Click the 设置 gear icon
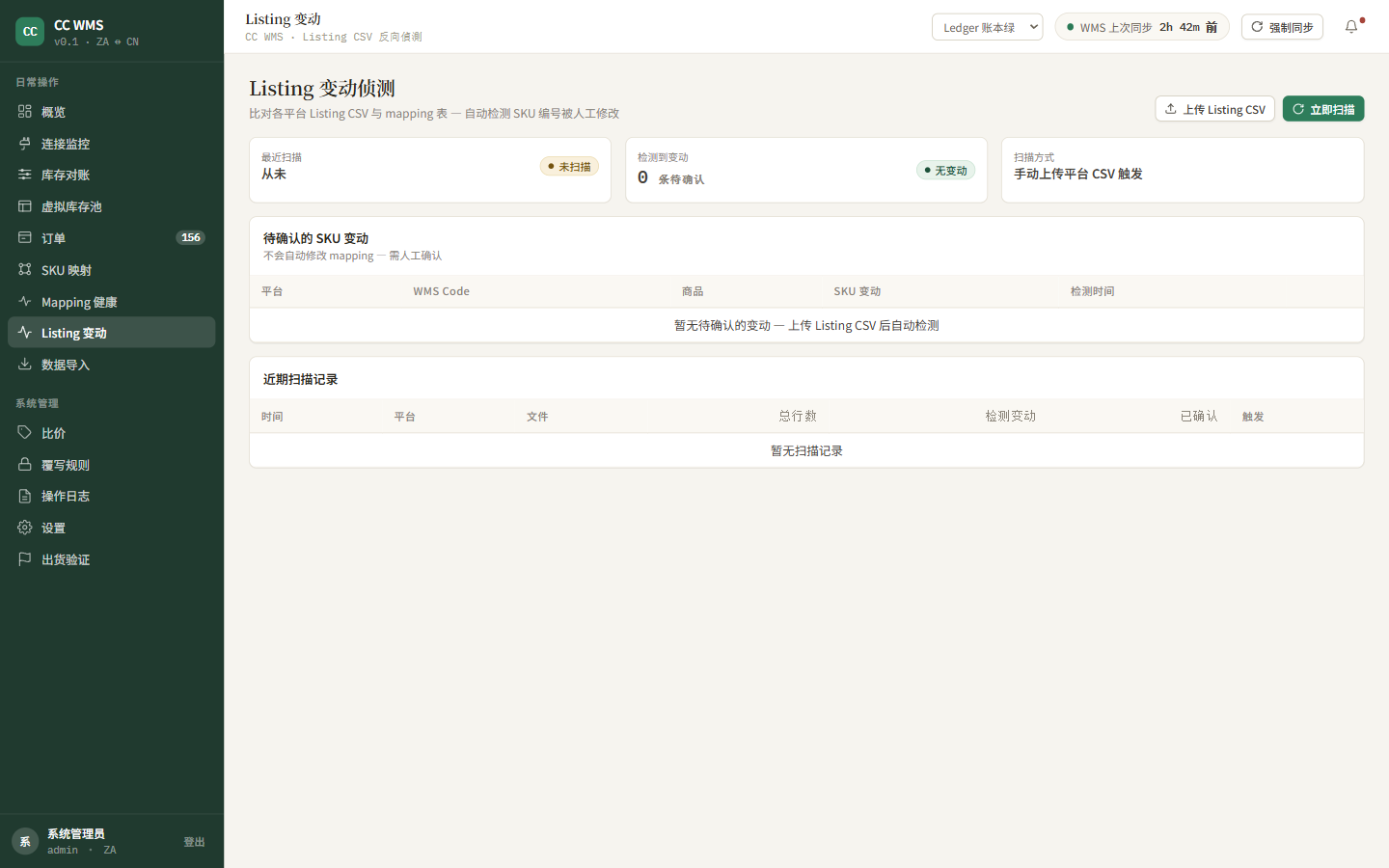Image resolution: width=1389 pixels, height=868 pixels. 25,528
